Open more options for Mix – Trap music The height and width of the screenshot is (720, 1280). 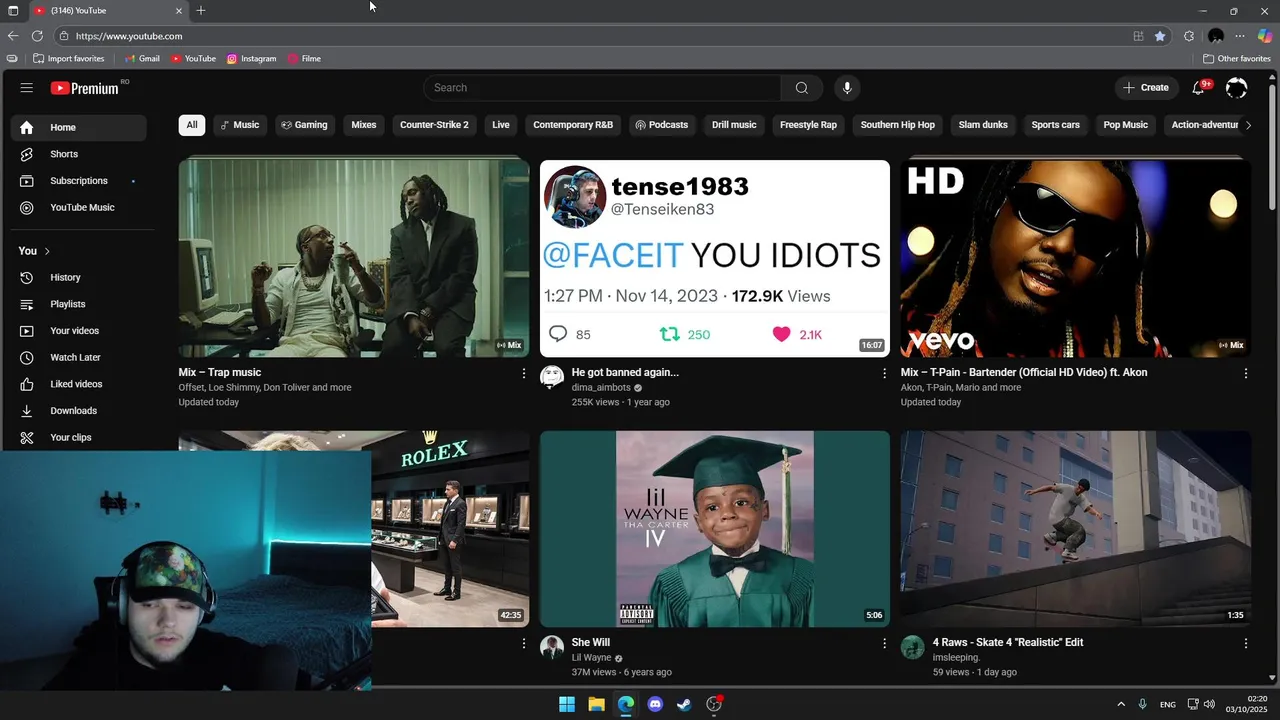click(x=523, y=373)
